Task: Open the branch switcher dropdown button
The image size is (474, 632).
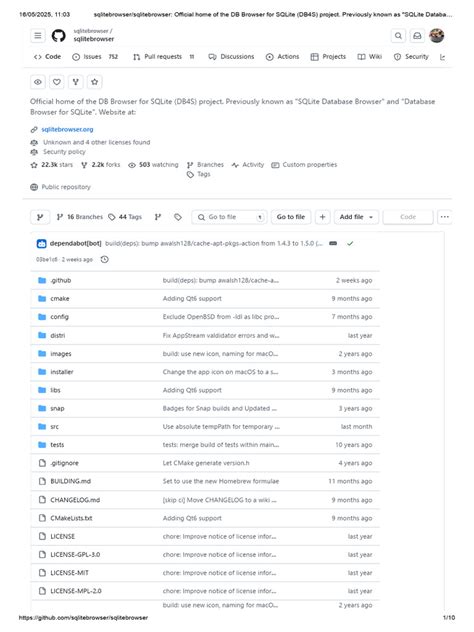Action: [x=40, y=217]
